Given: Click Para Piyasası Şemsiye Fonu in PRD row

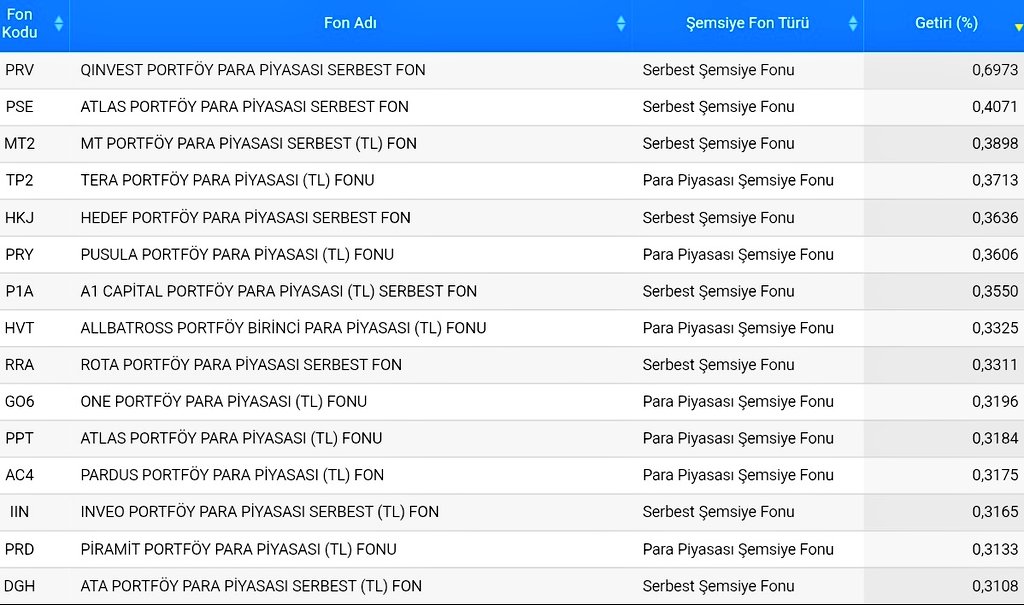Looking at the screenshot, I should tap(738, 550).
